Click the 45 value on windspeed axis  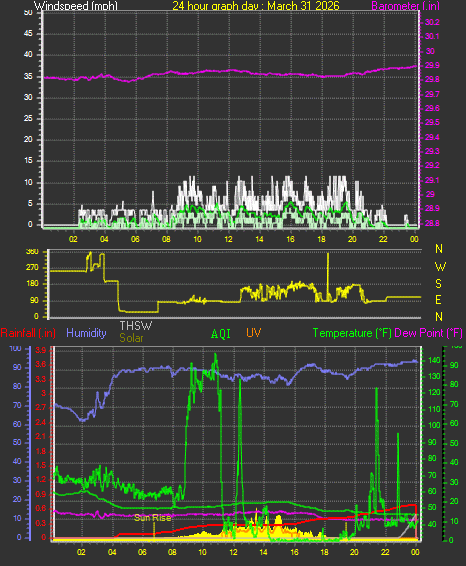tap(28, 34)
